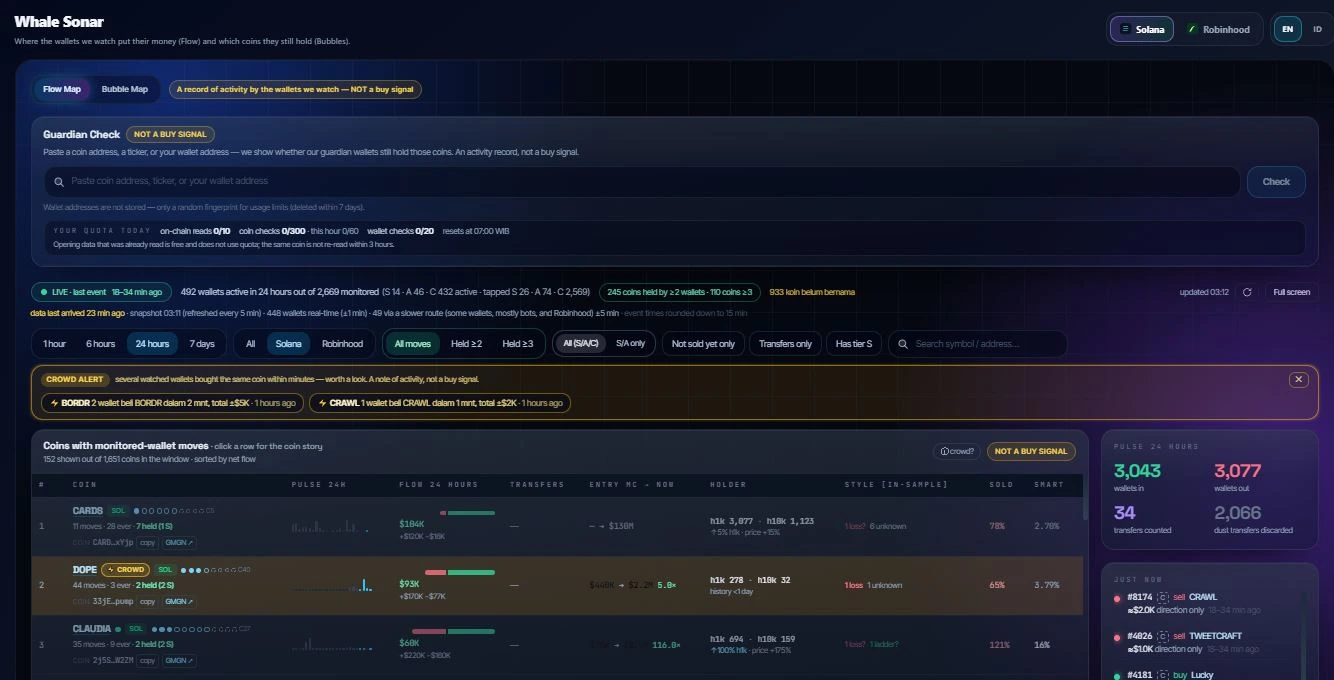Sort by the SMART column header
Screen dimensions: 1334x680
pyautogui.click(x=1049, y=485)
